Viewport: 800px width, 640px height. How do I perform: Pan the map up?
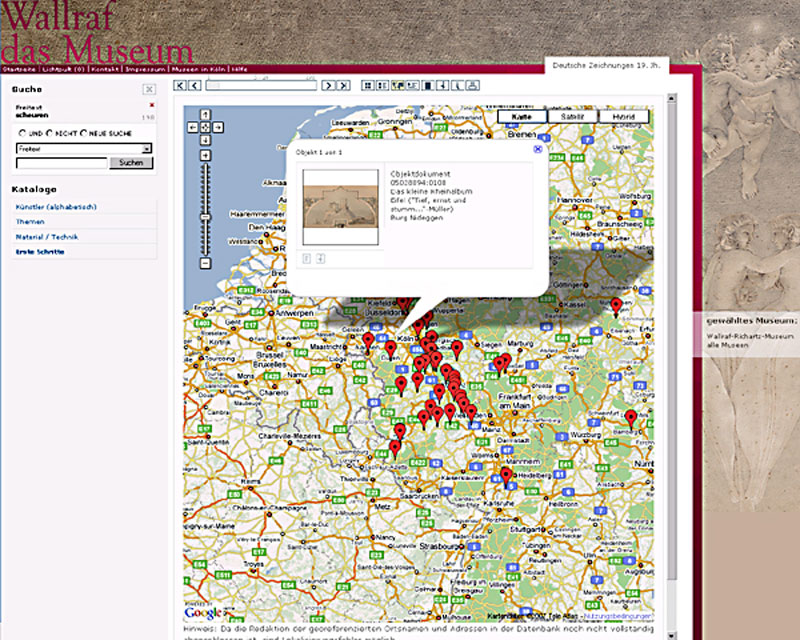pos(205,114)
